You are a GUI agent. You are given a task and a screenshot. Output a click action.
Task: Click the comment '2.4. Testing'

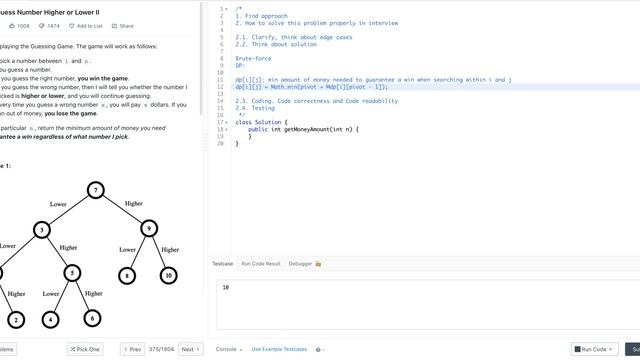tap(255, 108)
